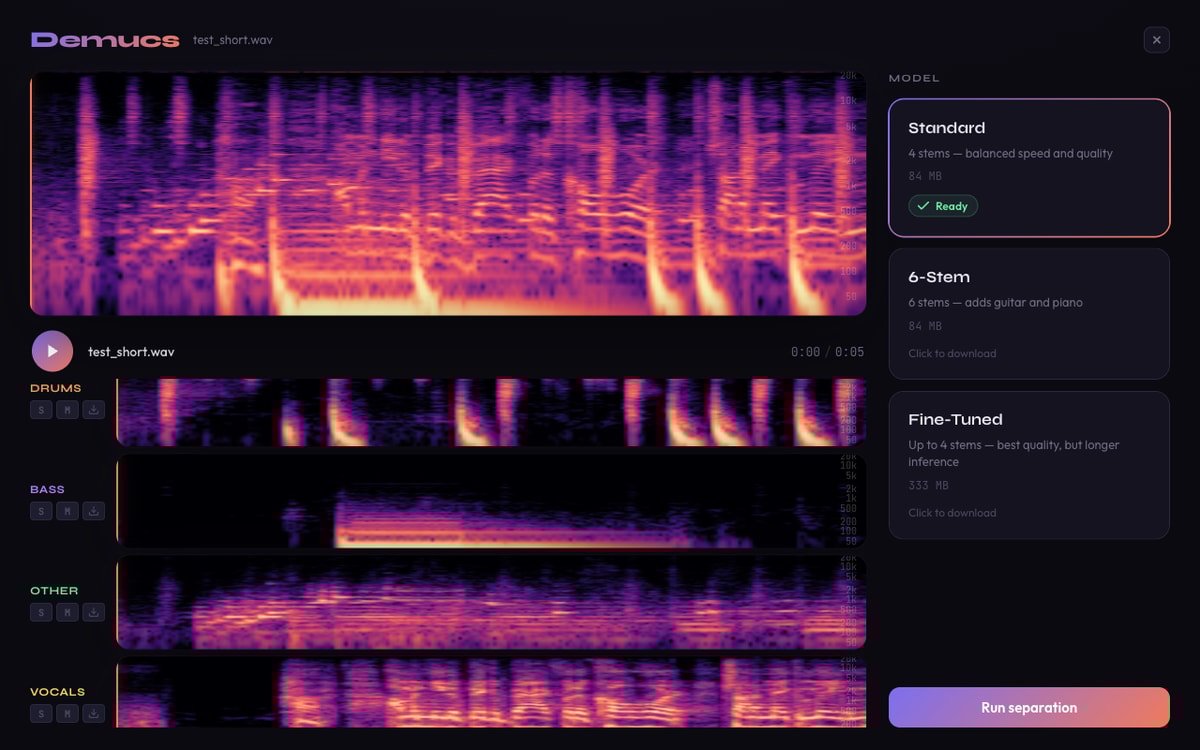
Task: Close the panel with X button
Action: (x=1156, y=40)
